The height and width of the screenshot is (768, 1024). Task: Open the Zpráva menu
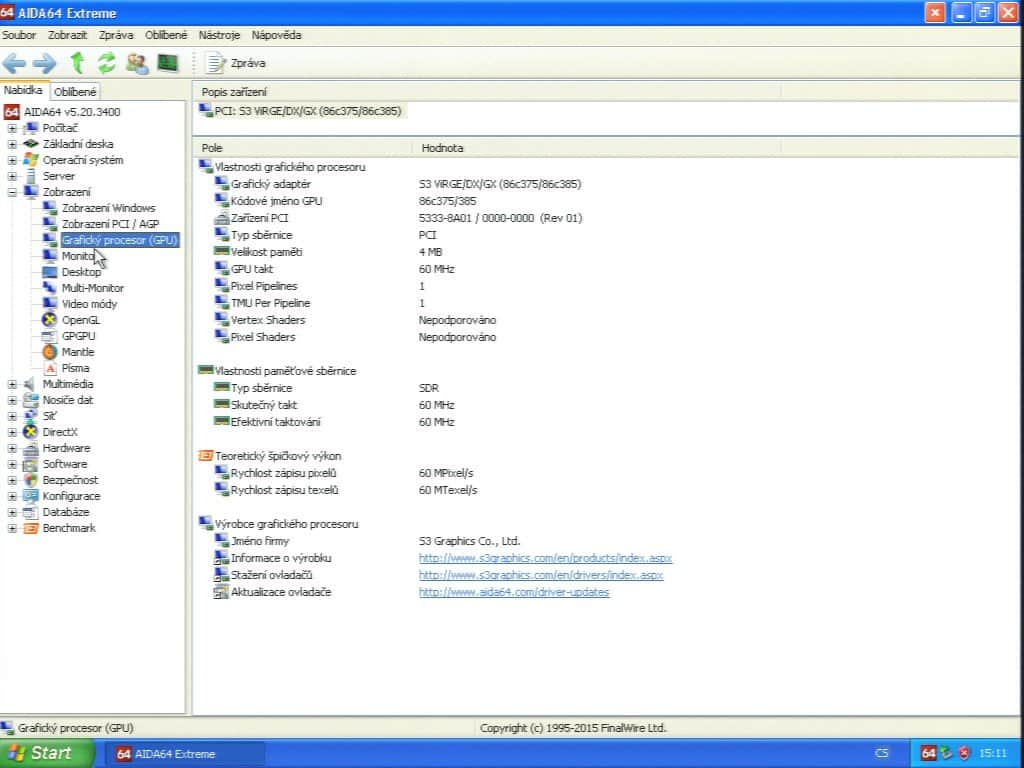coord(116,35)
